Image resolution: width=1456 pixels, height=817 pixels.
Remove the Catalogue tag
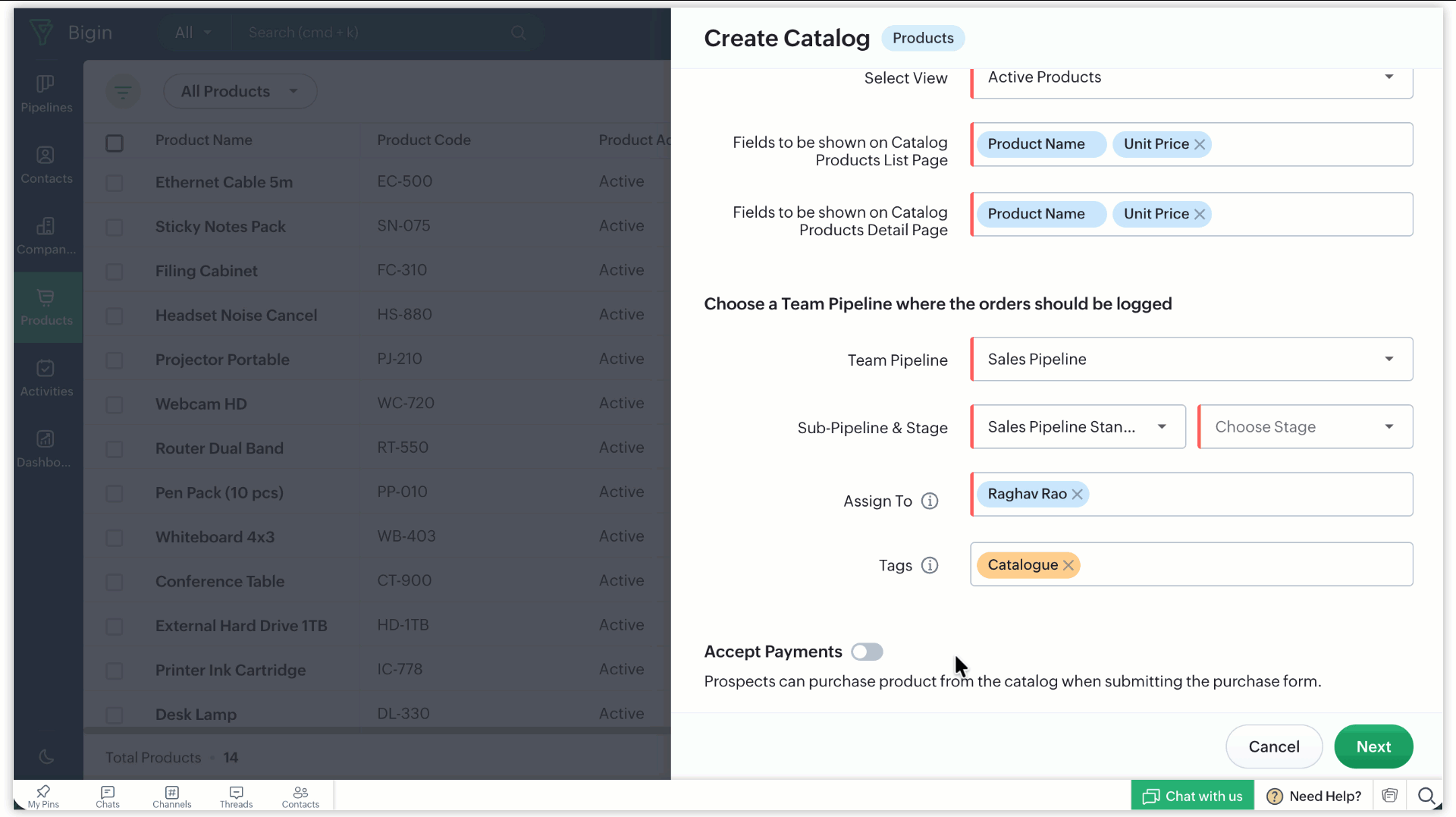[x=1068, y=565]
